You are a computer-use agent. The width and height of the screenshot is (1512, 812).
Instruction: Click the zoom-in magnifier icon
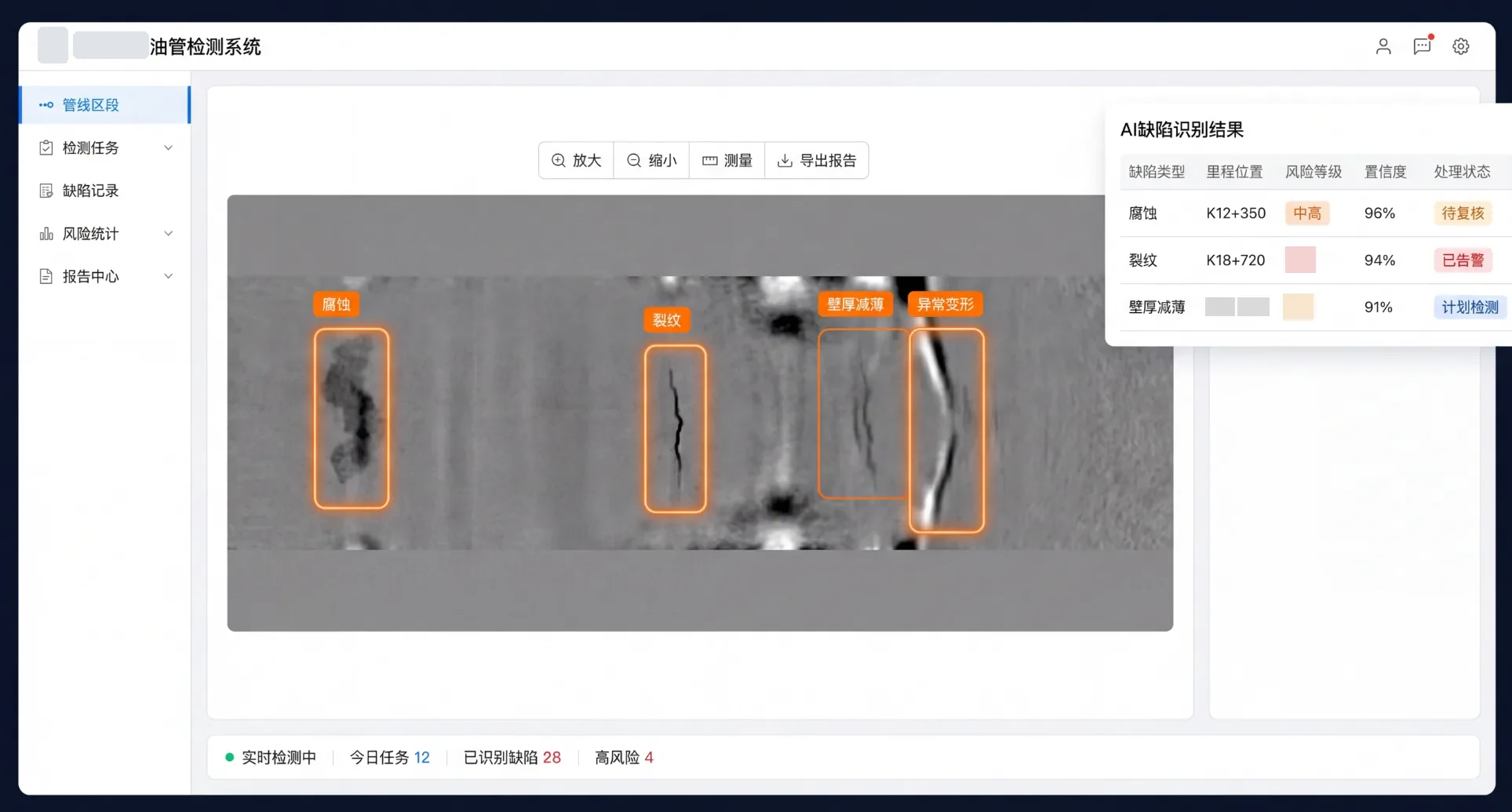pos(559,160)
